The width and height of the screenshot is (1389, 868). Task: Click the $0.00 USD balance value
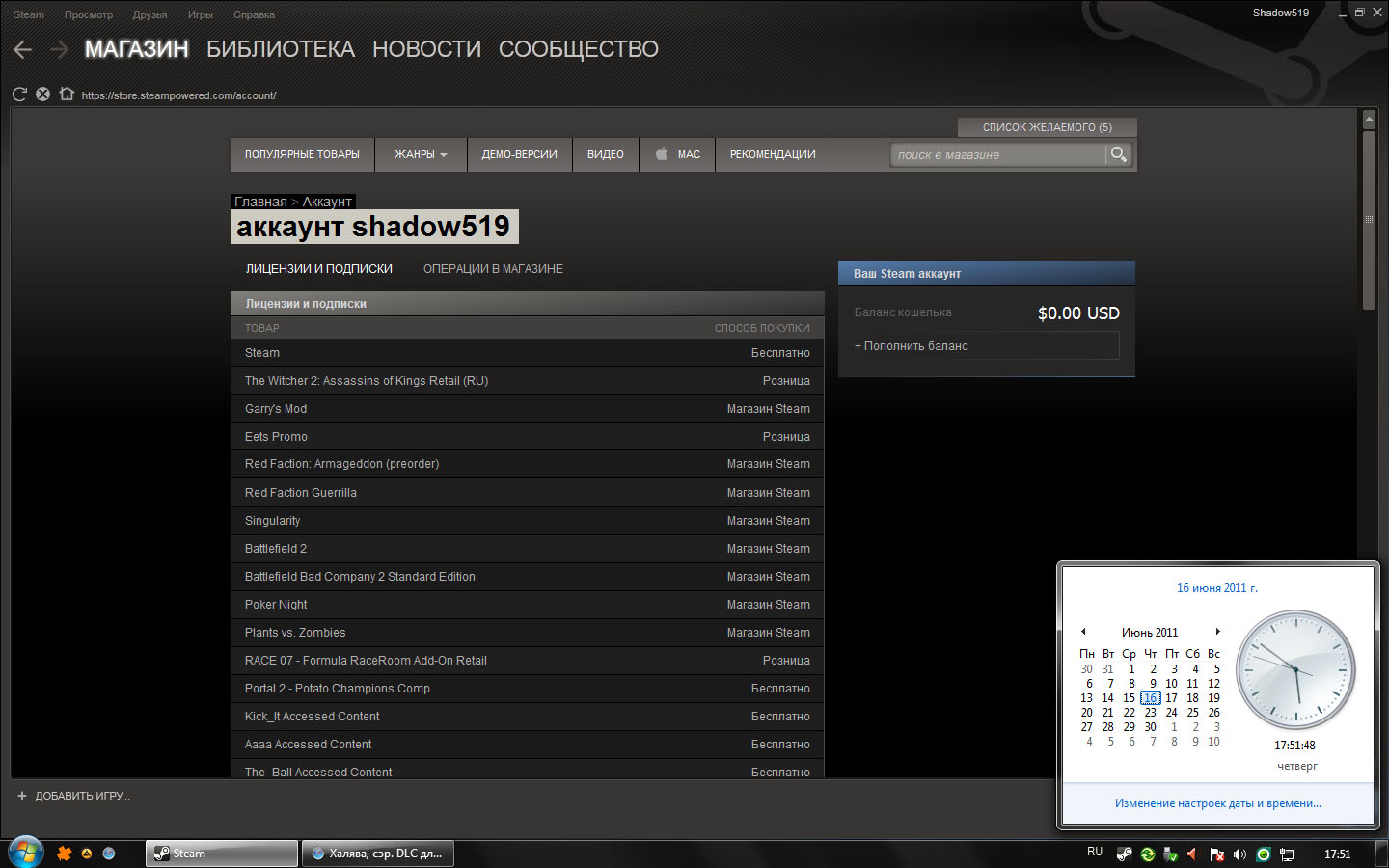coord(1078,313)
